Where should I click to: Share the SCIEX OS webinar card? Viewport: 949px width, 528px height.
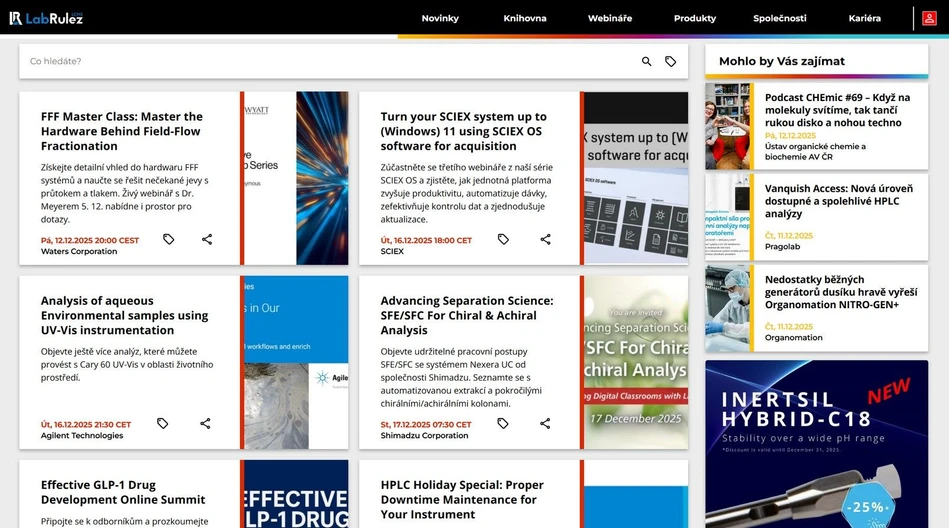[545, 240]
